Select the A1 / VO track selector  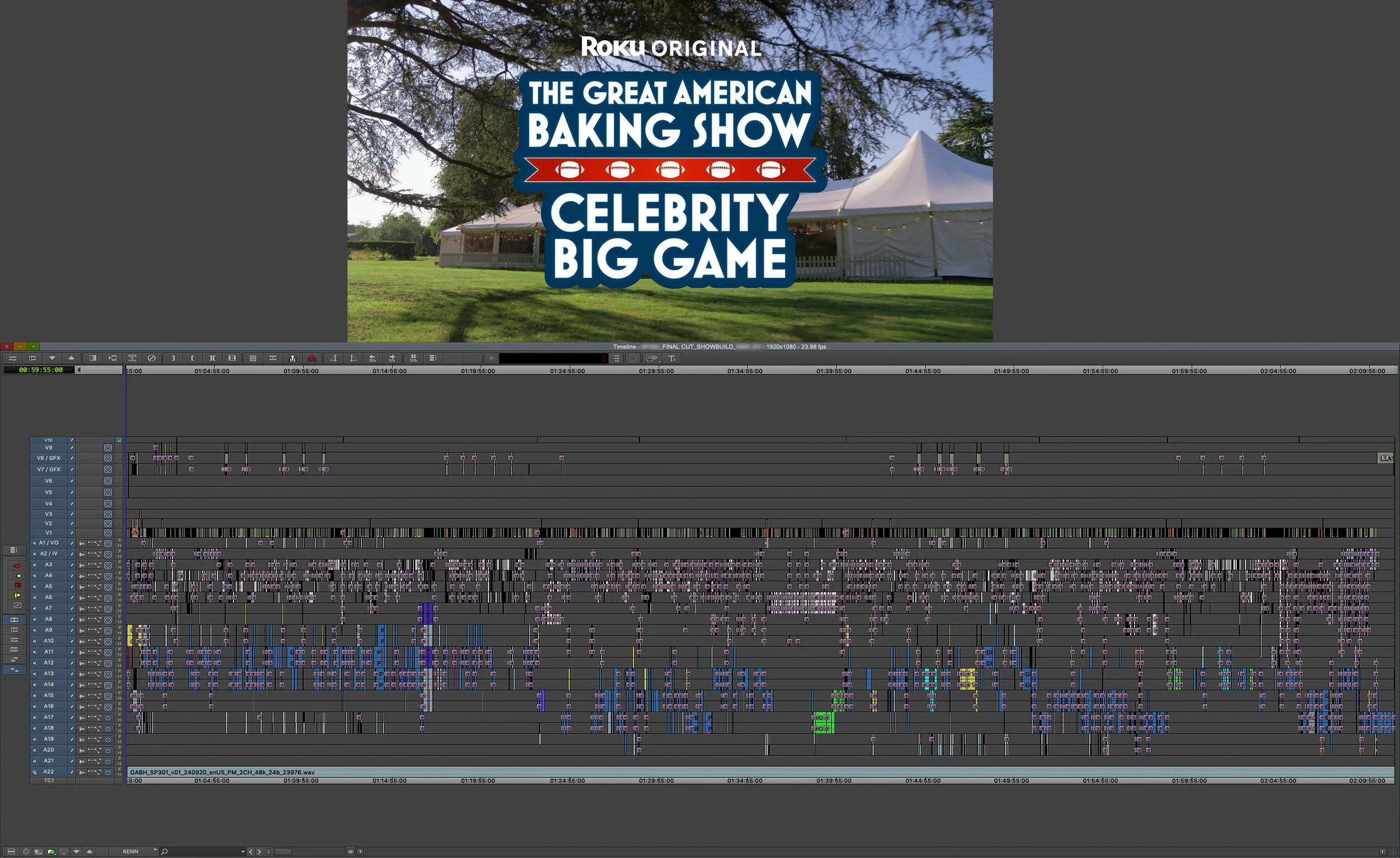49,543
